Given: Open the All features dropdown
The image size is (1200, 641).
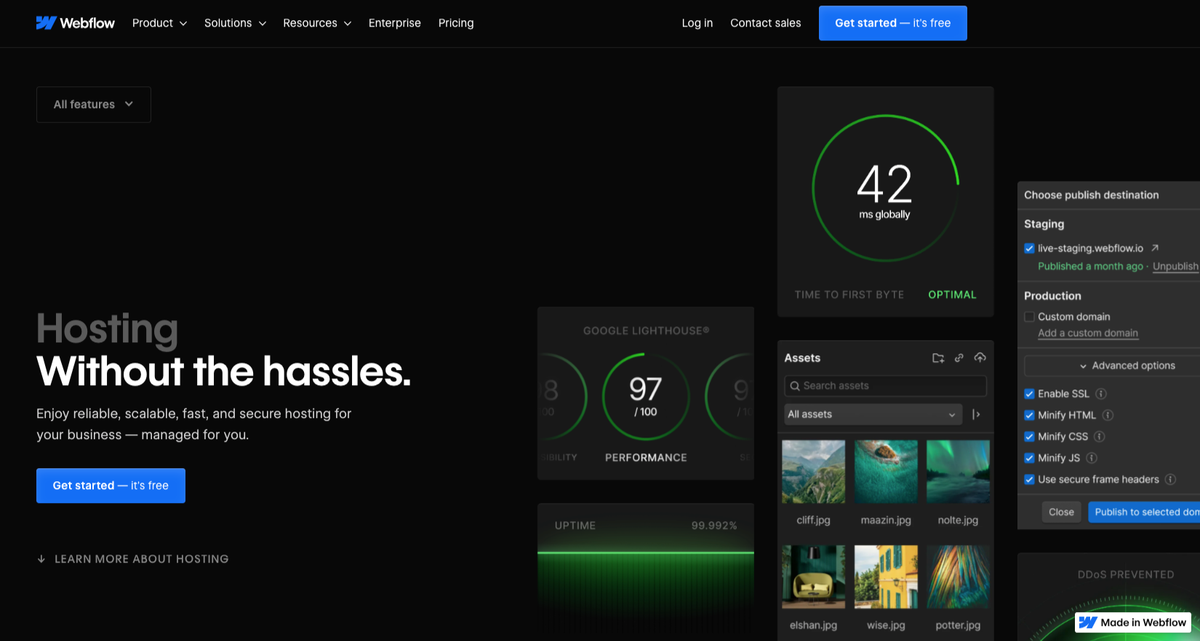Looking at the screenshot, I should click(x=93, y=104).
